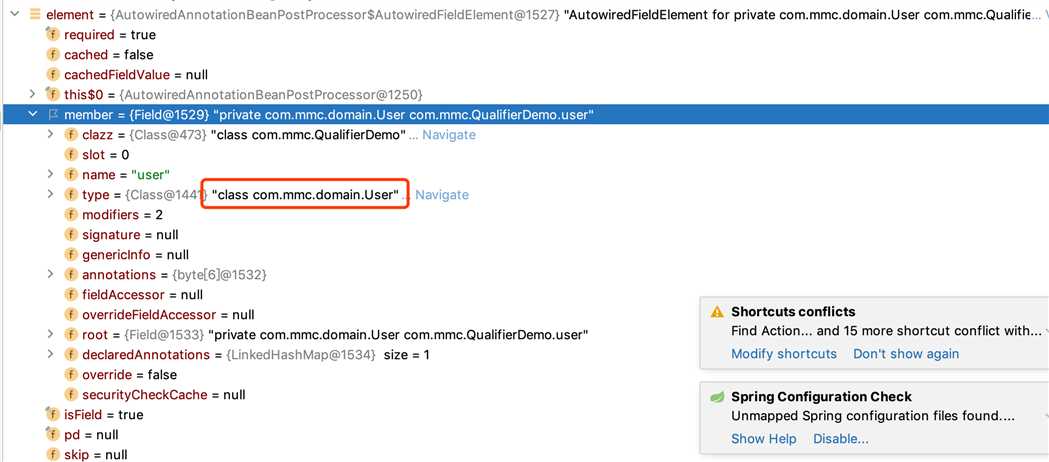
Task: Click the list icon next to 'element'
Action: (x=35, y=15)
